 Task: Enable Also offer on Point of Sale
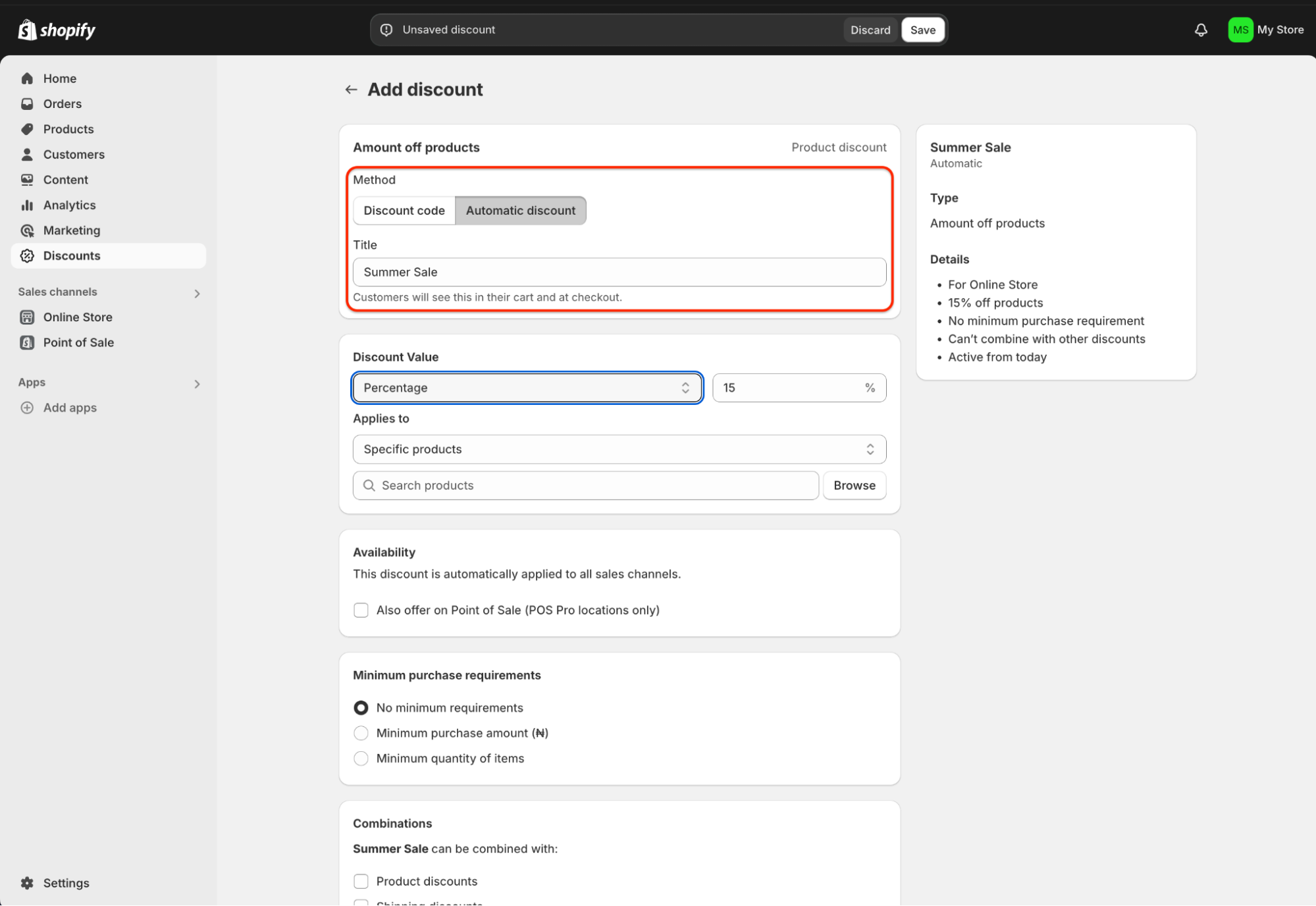[x=361, y=610]
